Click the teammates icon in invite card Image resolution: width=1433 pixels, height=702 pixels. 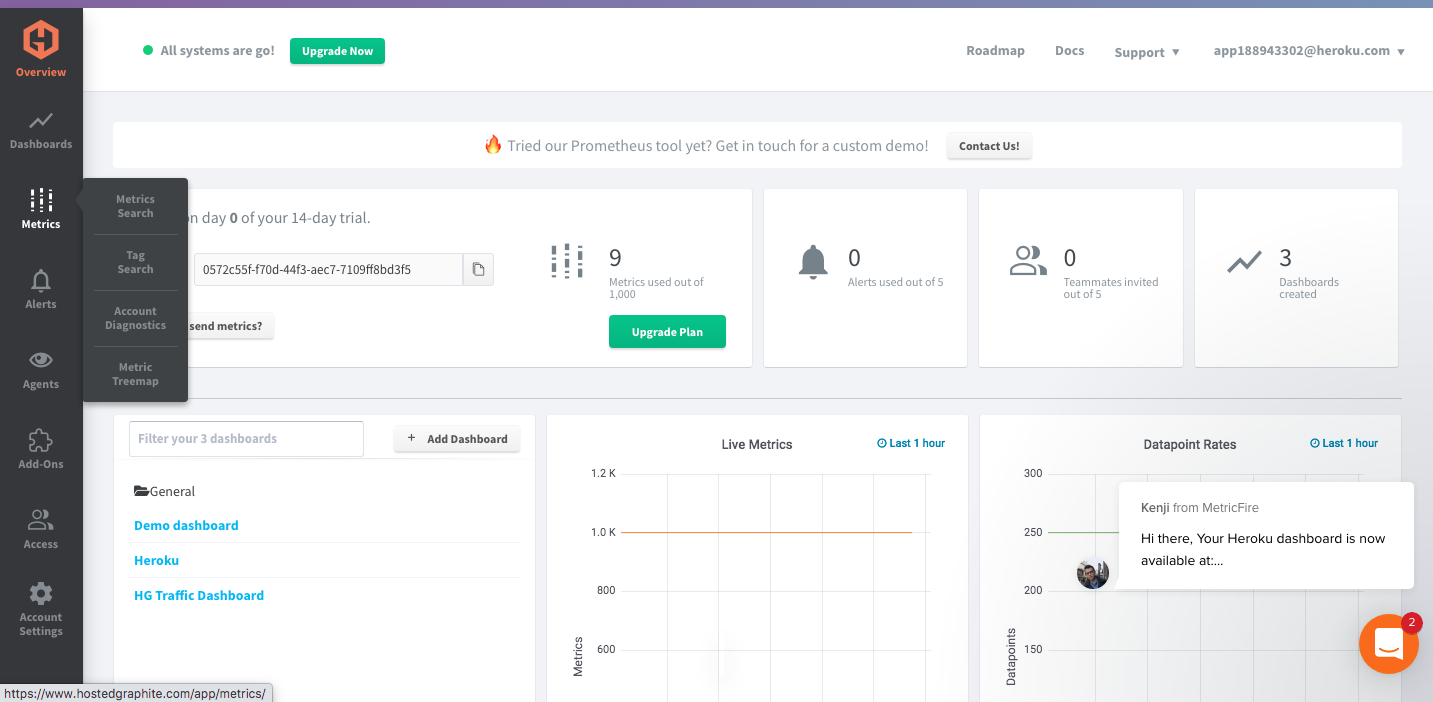(x=1028, y=261)
